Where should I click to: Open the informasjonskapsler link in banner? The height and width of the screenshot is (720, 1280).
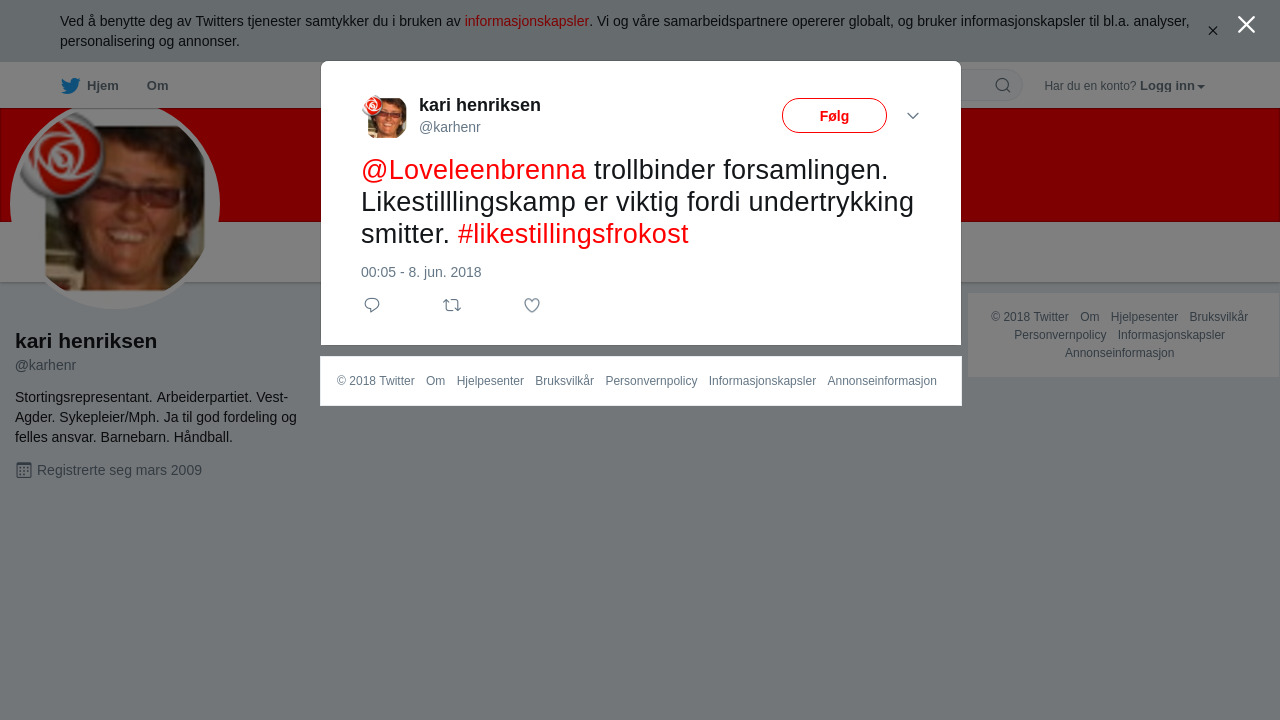526,21
